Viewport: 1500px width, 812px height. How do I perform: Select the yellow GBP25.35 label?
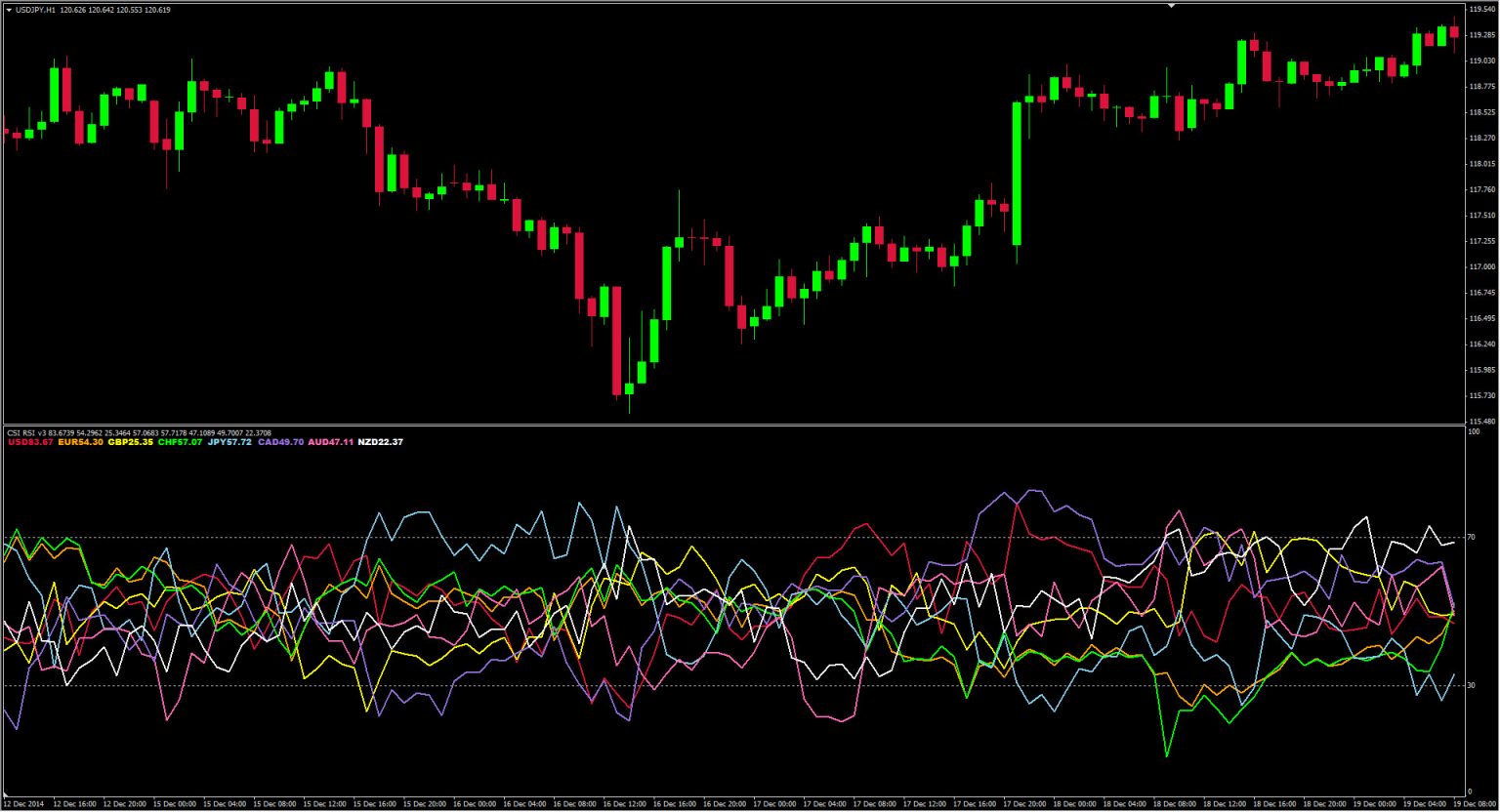click(130, 441)
